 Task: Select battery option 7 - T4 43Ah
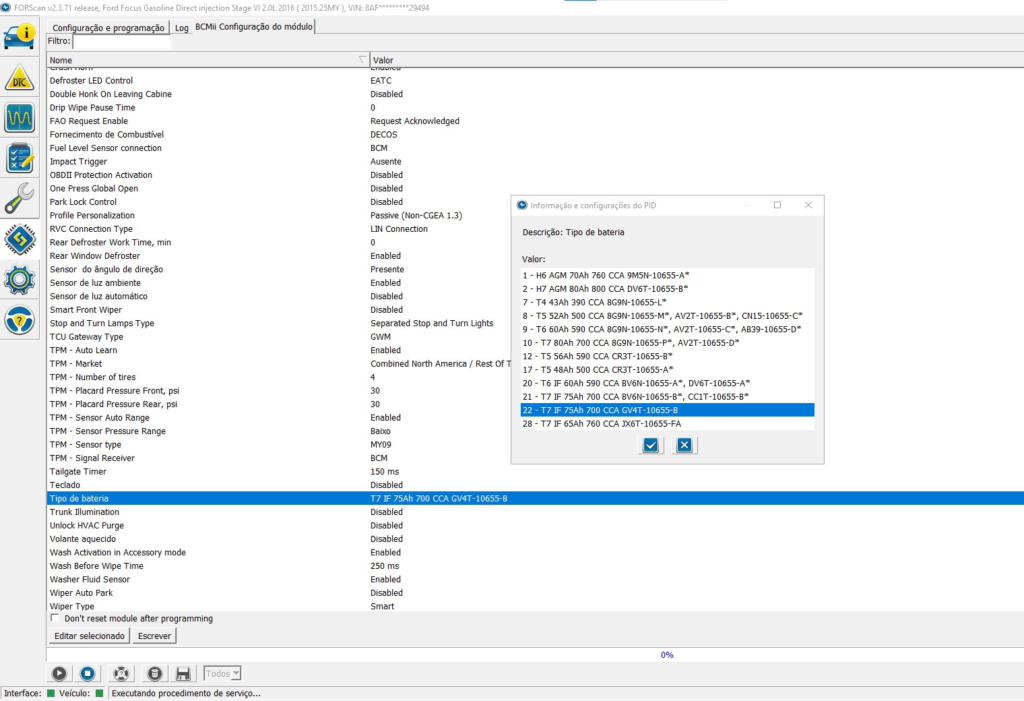667,302
